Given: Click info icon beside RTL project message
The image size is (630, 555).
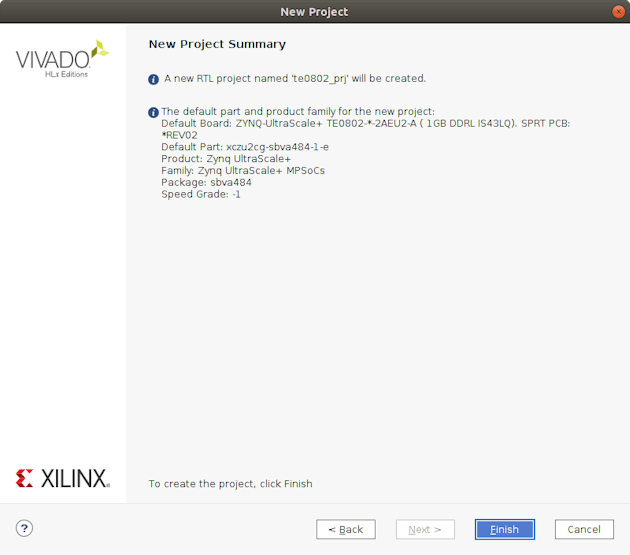Looking at the screenshot, I should [x=153, y=79].
